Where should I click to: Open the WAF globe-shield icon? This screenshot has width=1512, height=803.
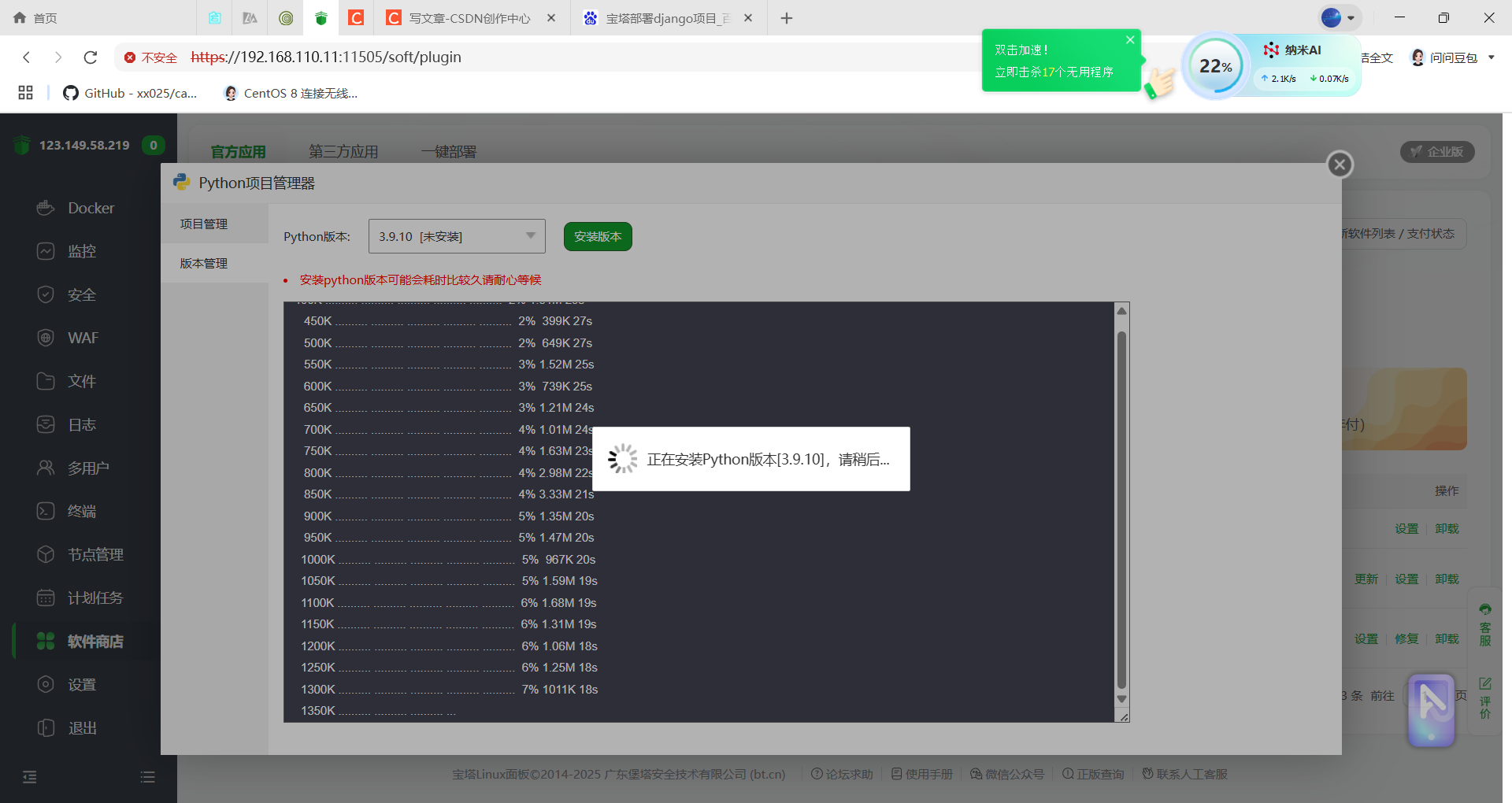click(x=46, y=338)
